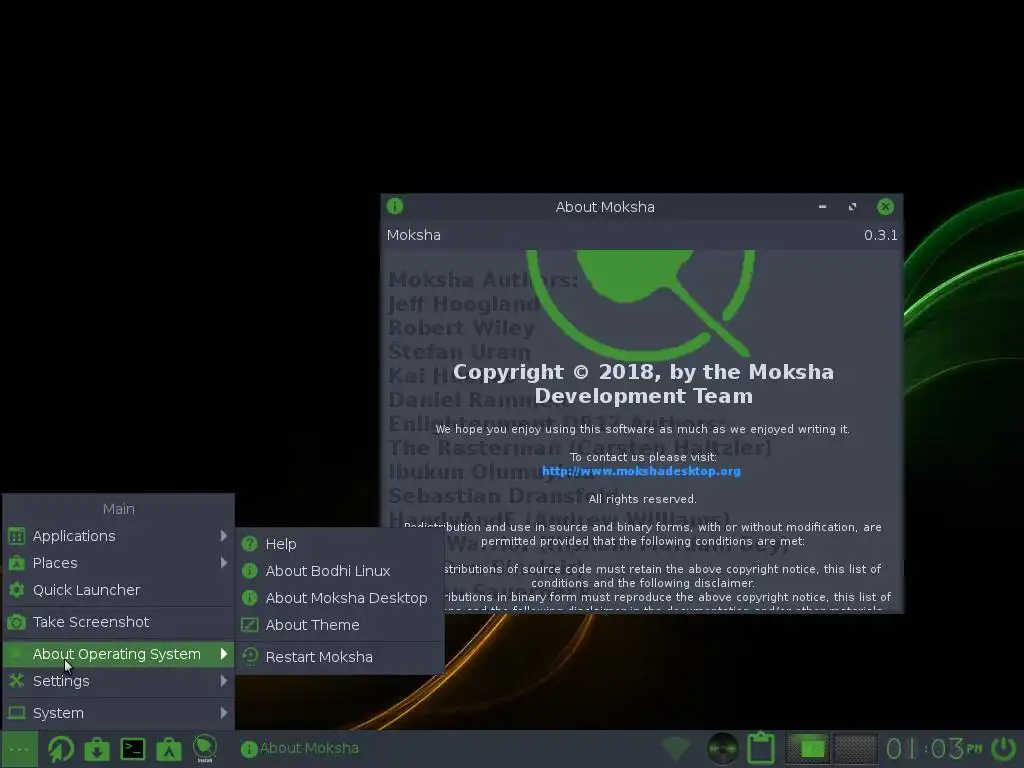Click the Restart Moksha refresh icon

click(249, 656)
